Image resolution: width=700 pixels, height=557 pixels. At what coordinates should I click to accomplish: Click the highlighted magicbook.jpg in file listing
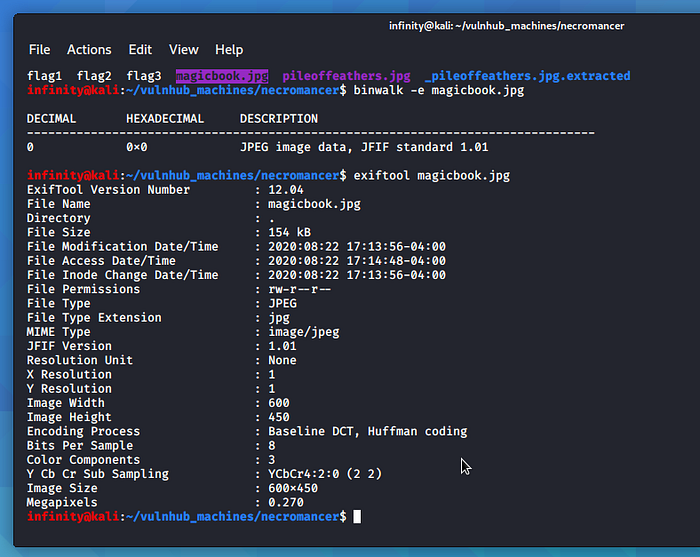coord(222,76)
